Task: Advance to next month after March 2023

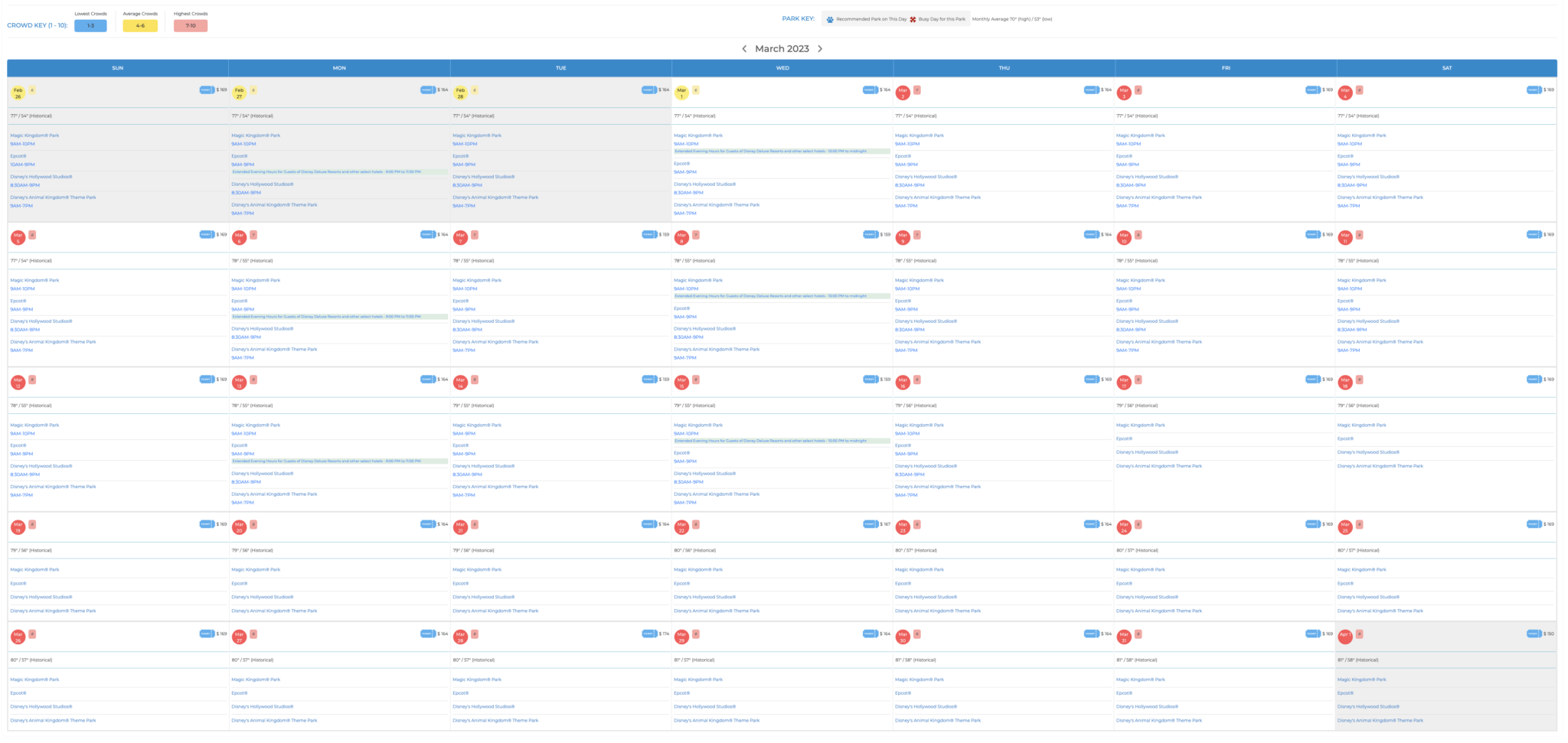Action: coord(820,48)
